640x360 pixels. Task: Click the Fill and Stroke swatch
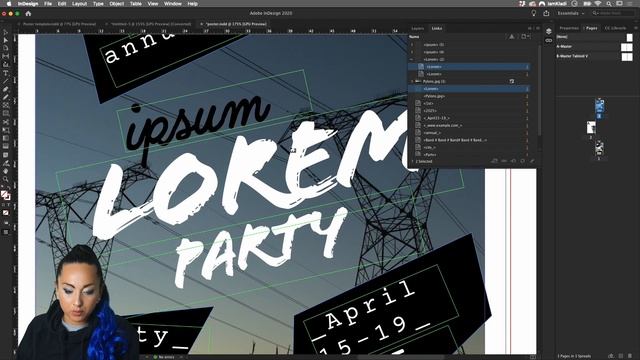click(x=5, y=196)
